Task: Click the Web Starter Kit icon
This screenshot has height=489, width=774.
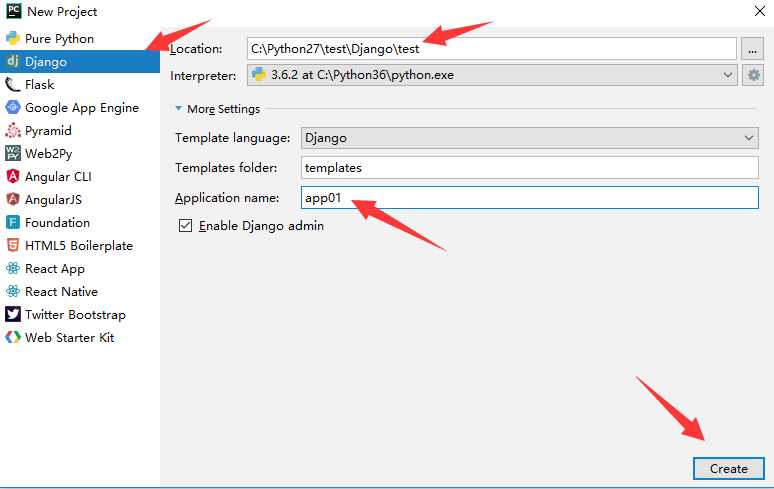Action: pyautogui.click(x=13, y=337)
